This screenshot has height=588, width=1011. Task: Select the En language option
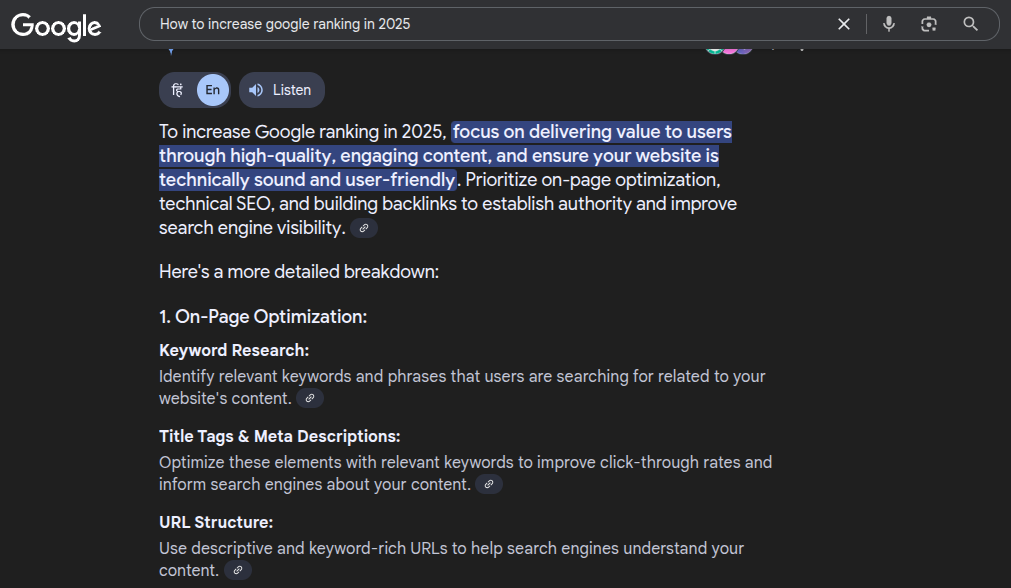(212, 90)
